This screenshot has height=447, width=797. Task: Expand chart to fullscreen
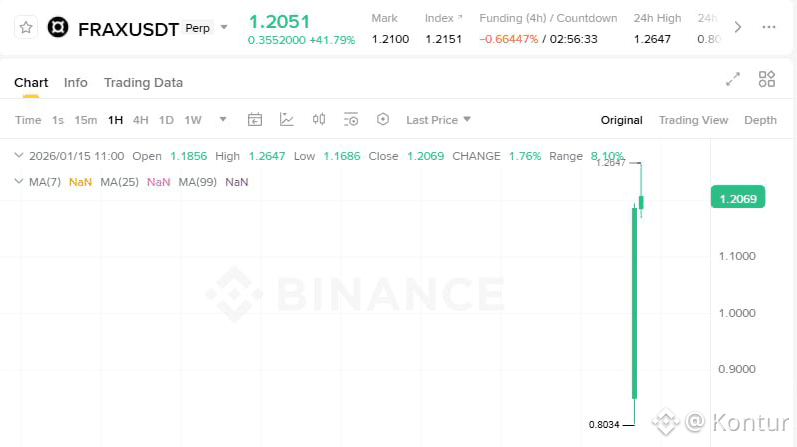click(733, 79)
